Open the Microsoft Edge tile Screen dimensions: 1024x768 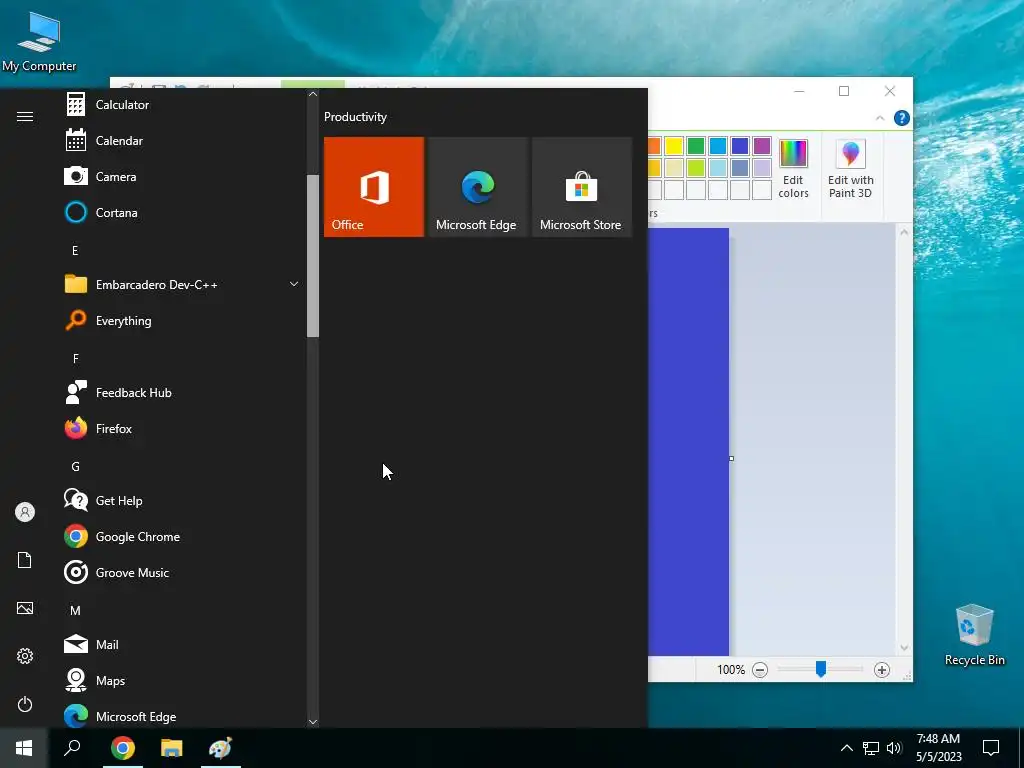[x=478, y=187]
